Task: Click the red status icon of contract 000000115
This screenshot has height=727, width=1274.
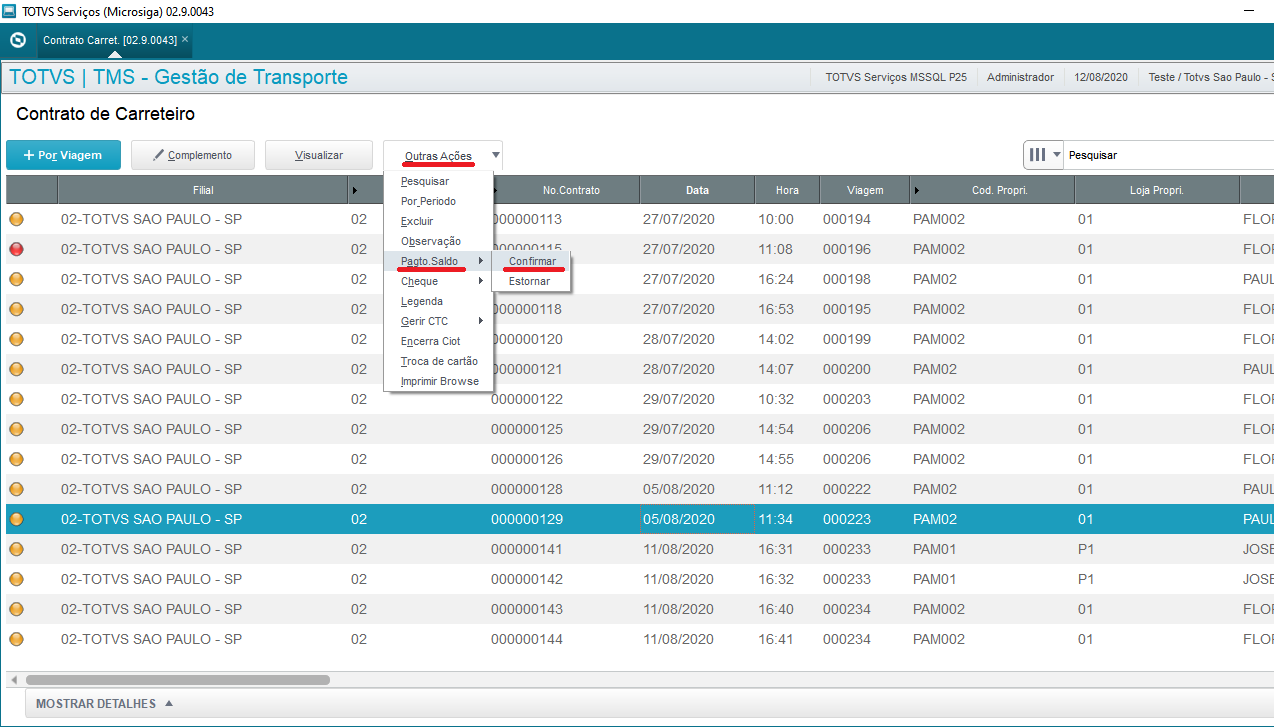Action: pyautogui.click(x=16, y=249)
